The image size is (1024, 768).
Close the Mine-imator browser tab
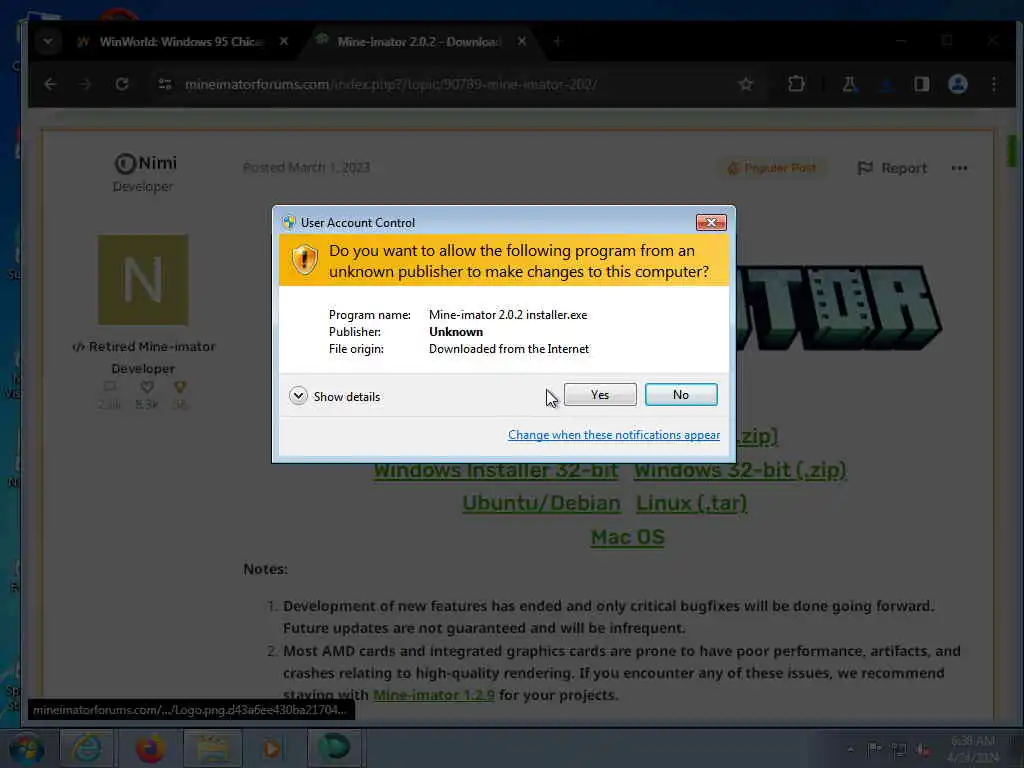click(522, 41)
